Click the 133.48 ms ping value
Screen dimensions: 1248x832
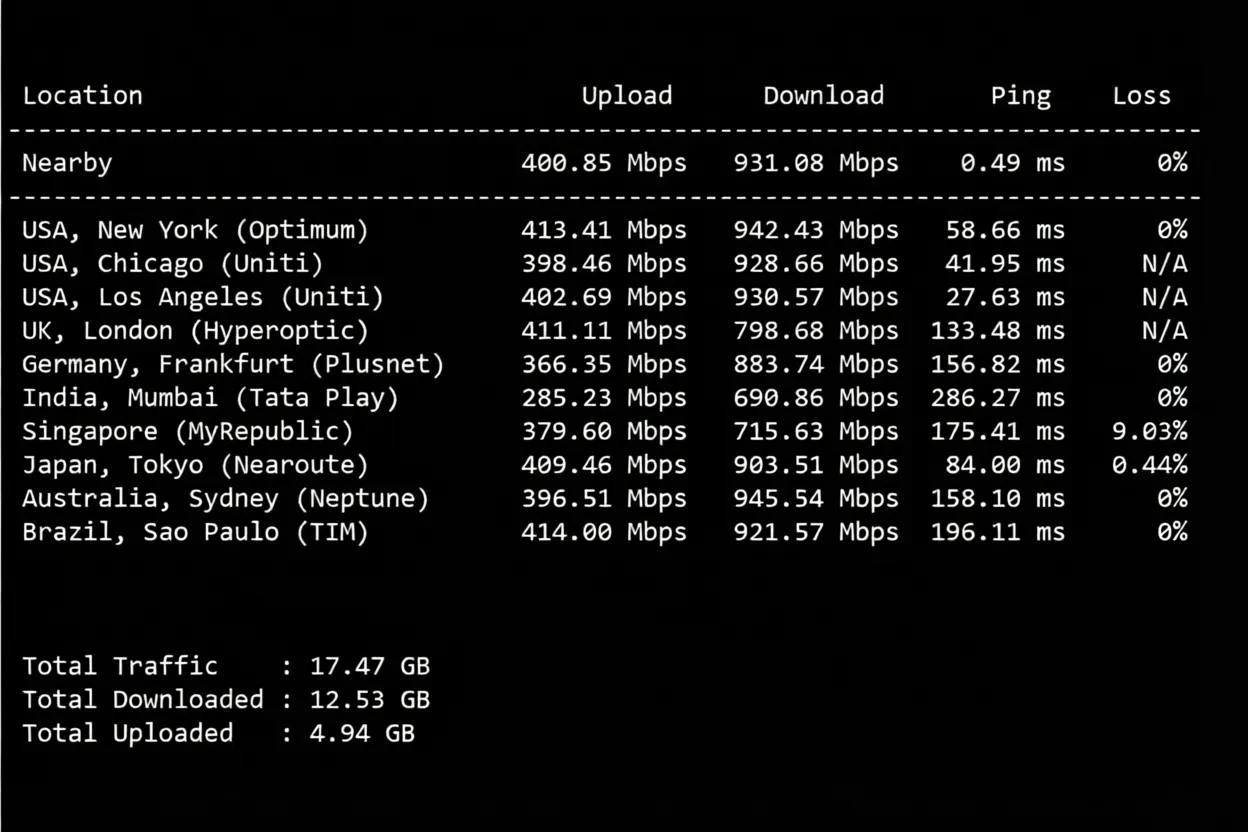[x=998, y=331]
